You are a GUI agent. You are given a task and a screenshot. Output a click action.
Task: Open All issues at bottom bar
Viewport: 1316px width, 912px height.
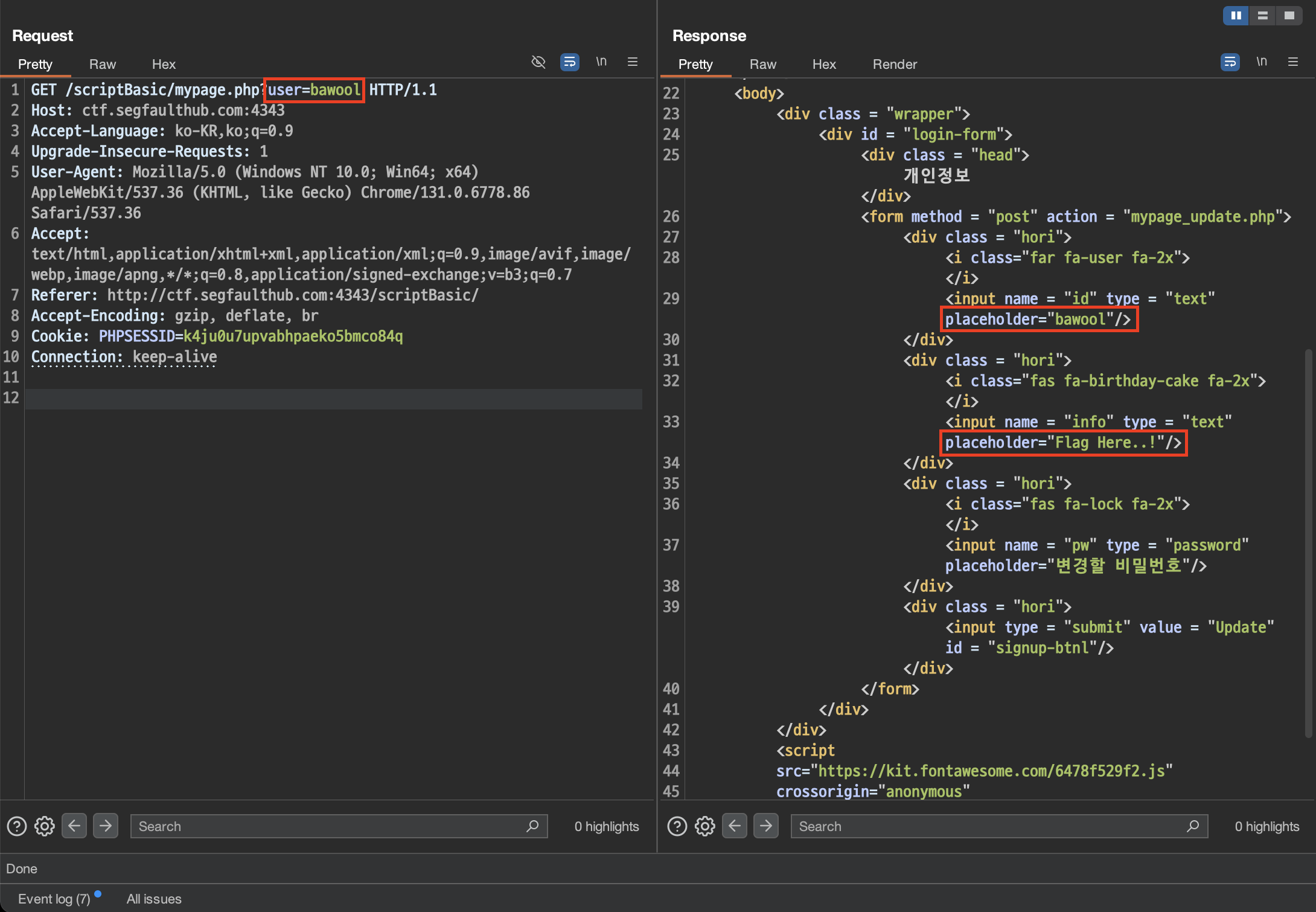154,899
